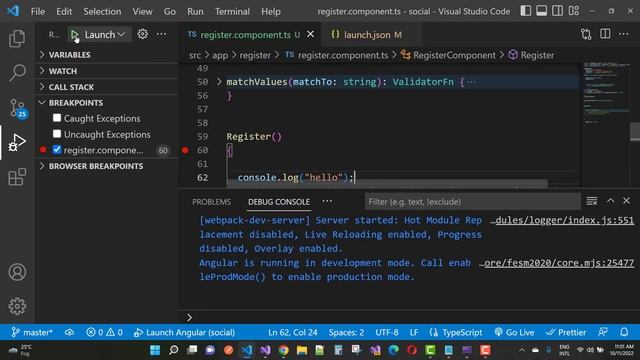The height and width of the screenshot is (360, 640).
Task: Open the Go menu
Action: (x=169, y=11)
